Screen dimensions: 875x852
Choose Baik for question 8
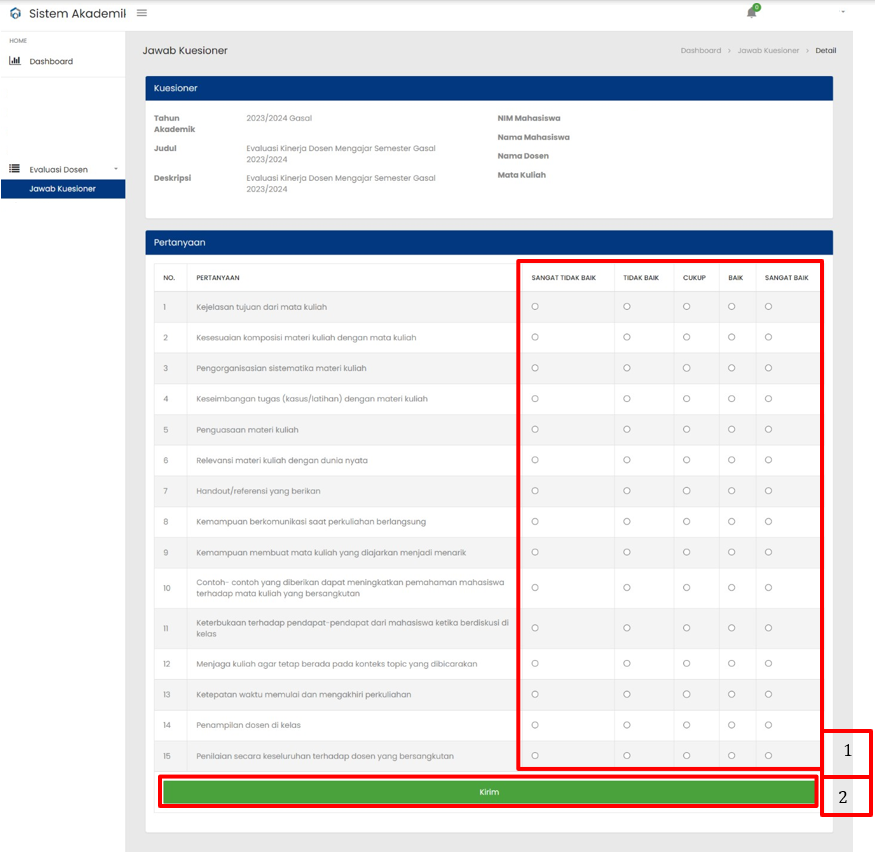click(732, 522)
